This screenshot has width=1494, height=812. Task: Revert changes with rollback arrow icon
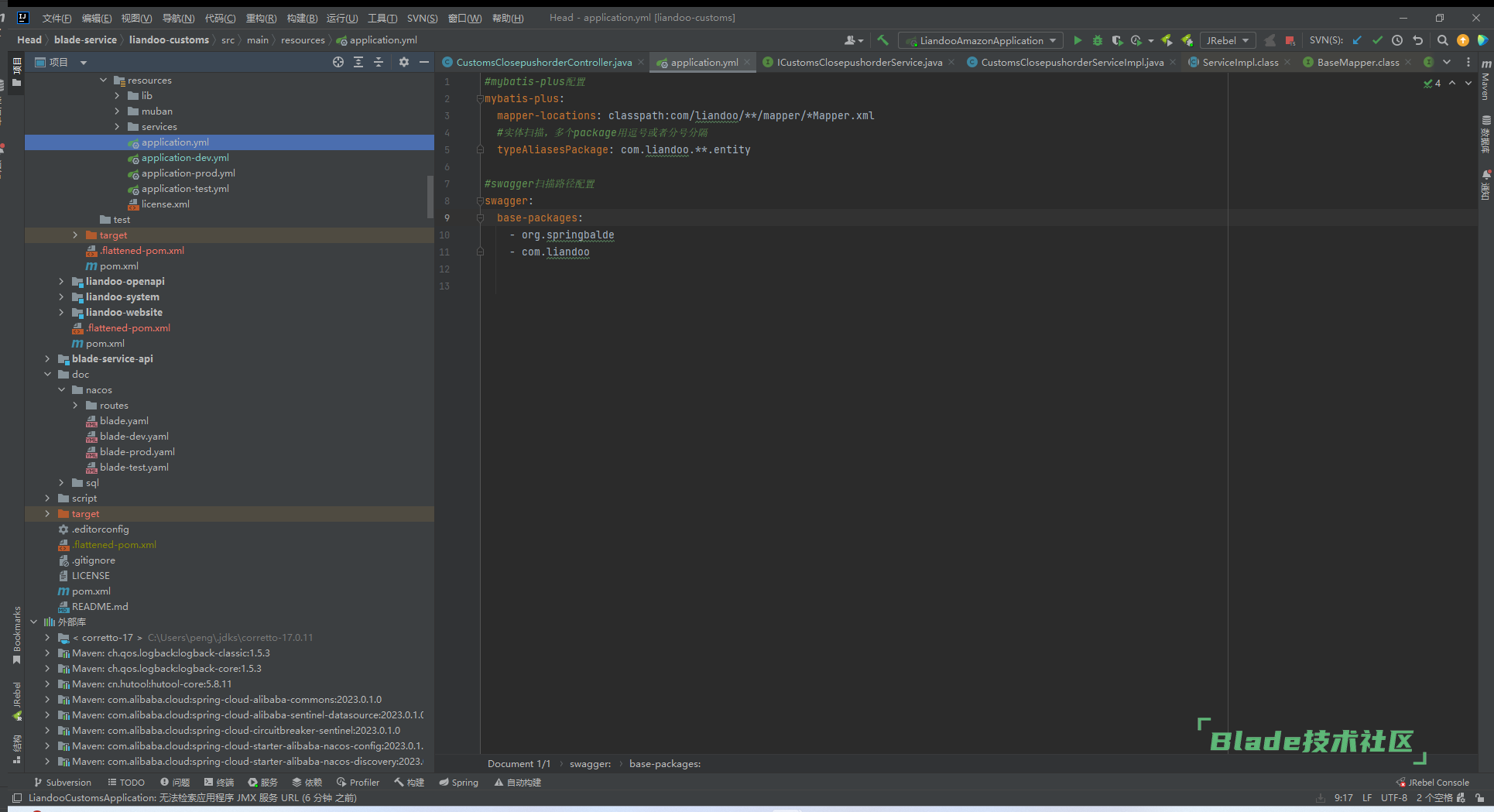[x=1417, y=40]
